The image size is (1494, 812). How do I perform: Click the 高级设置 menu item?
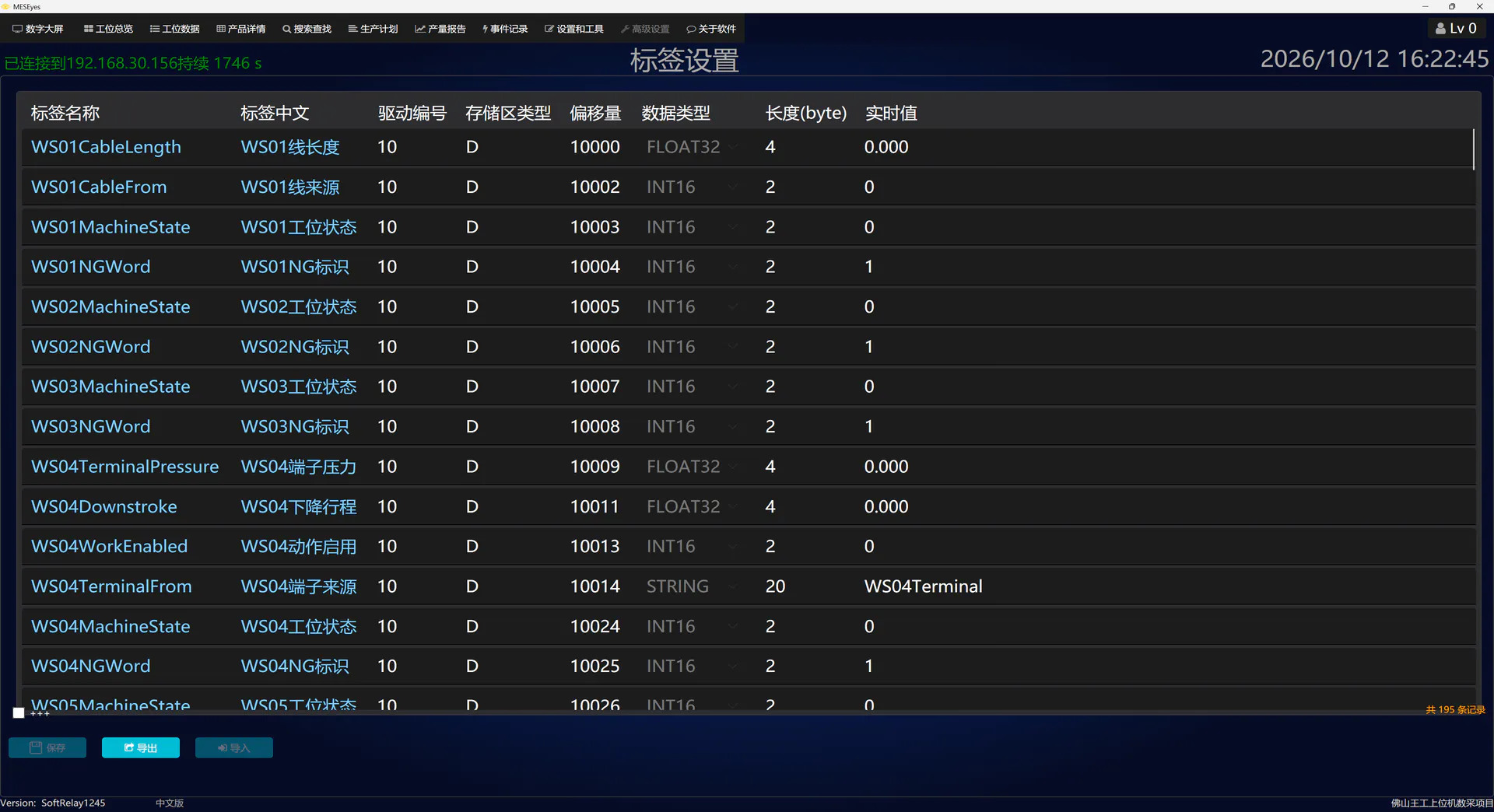645,29
